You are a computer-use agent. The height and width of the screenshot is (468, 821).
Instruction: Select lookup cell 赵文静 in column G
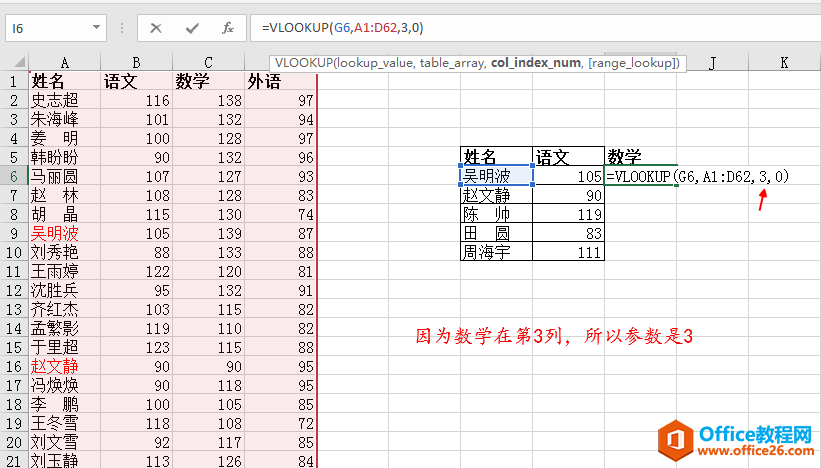(x=496, y=195)
